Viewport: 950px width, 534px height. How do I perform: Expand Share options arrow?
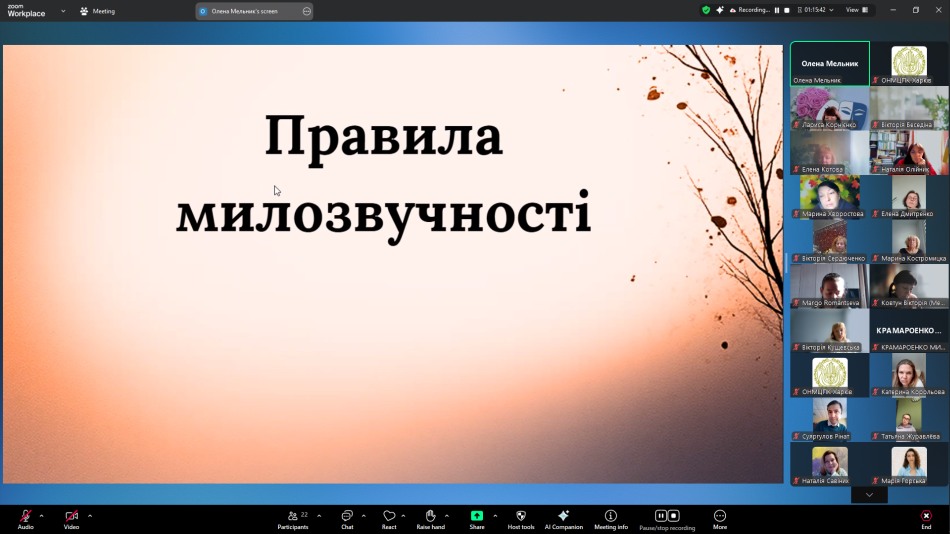(495, 516)
